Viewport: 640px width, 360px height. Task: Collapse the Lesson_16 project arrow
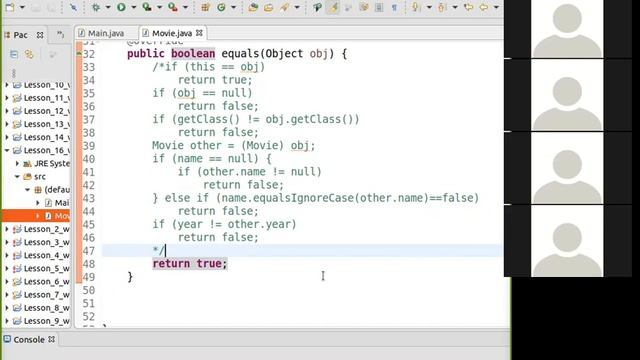tap(7, 150)
